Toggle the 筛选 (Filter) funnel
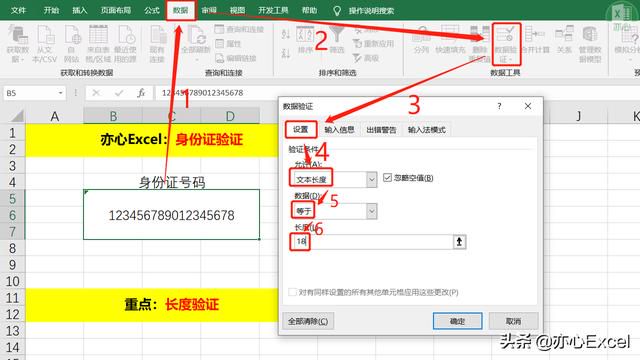This screenshot has width=640, height=360. (337, 40)
